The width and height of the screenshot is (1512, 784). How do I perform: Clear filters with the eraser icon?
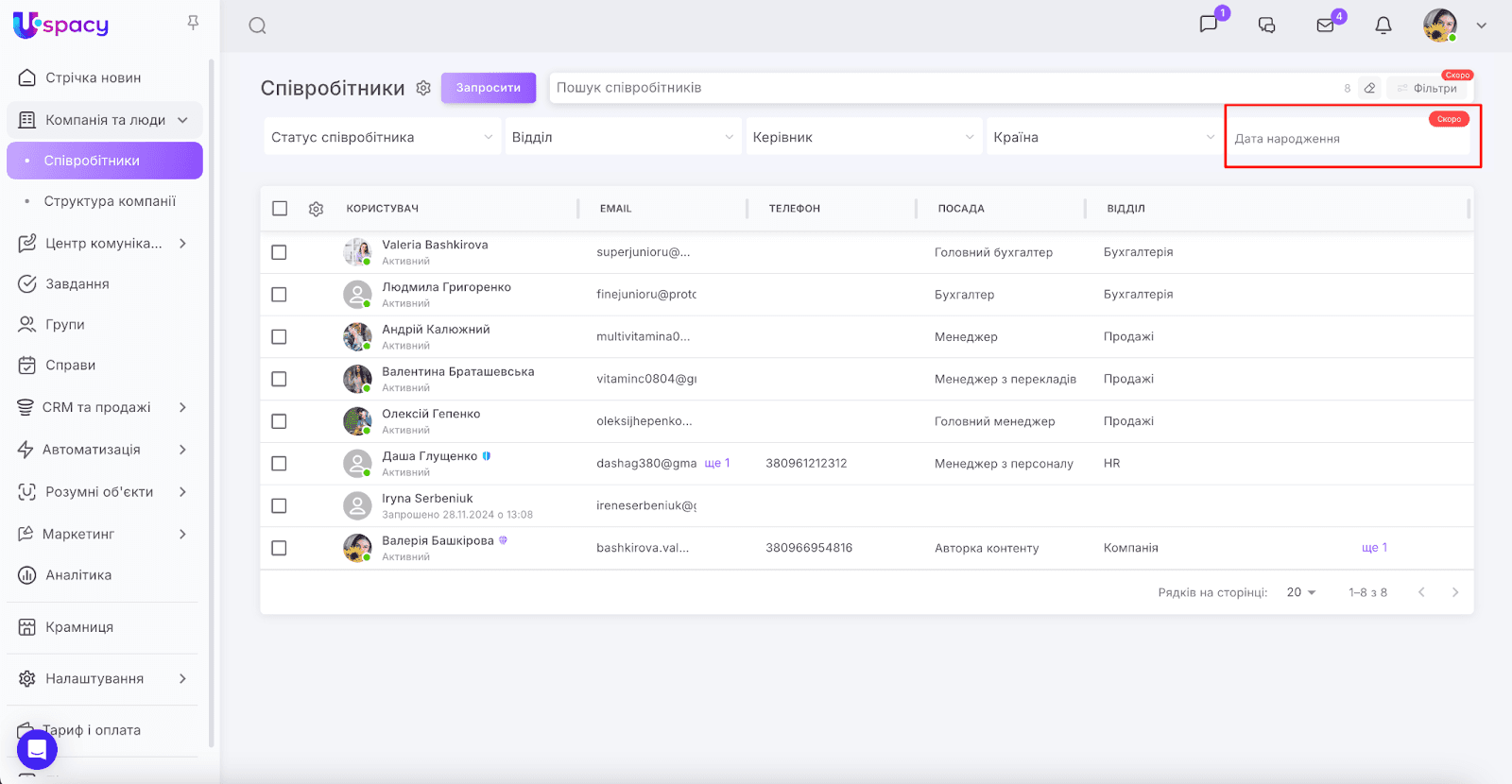click(1369, 88)
